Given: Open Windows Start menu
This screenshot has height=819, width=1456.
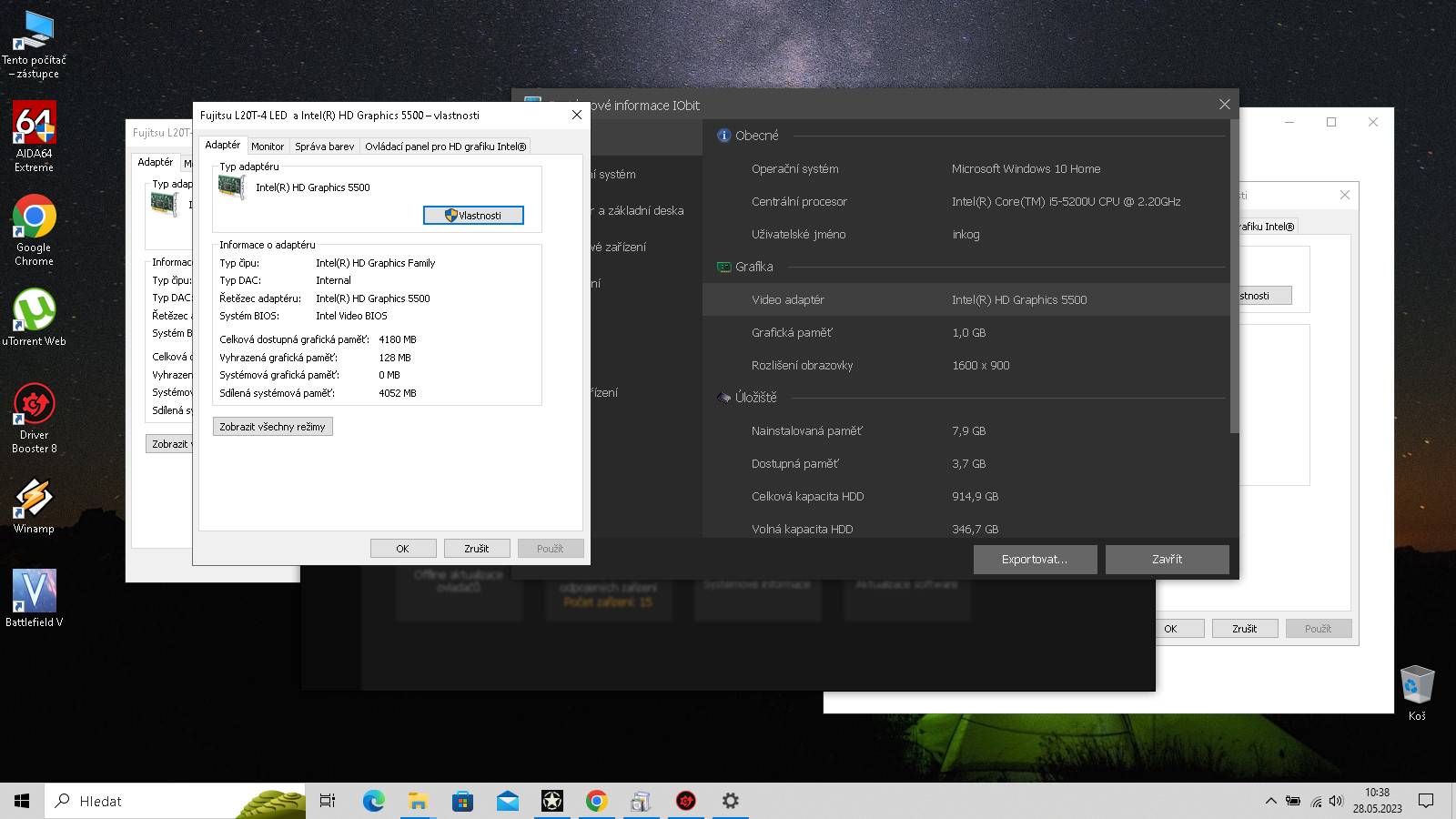Looking at the screenshot, I should pyautogui.click(x=22, y=801).
